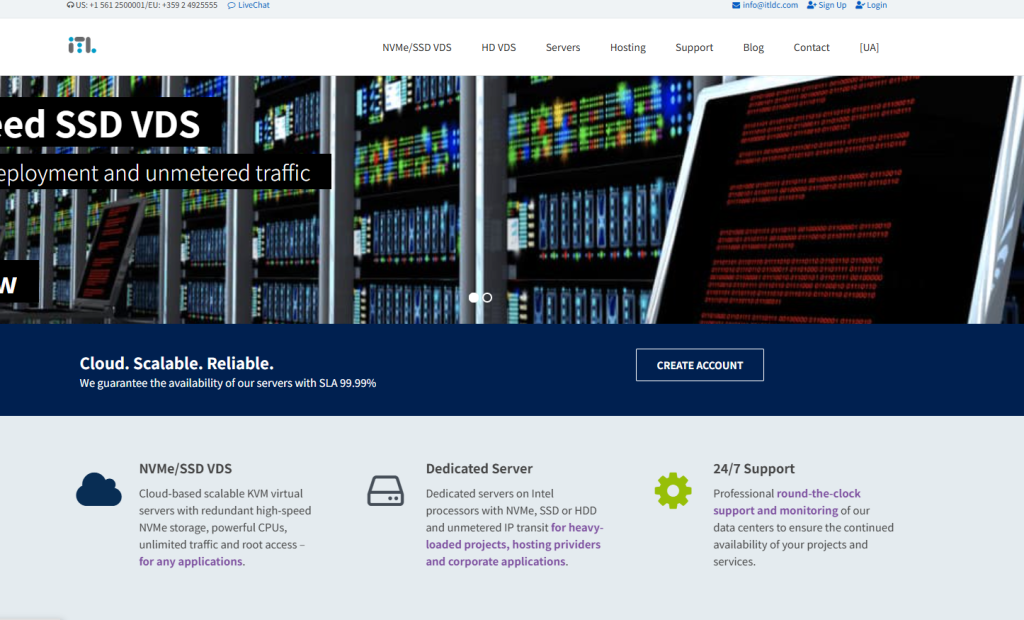1024x620 pixels.
Task: Click the green gear 24/7 Support icon
Action: click(x=673, y=491)
